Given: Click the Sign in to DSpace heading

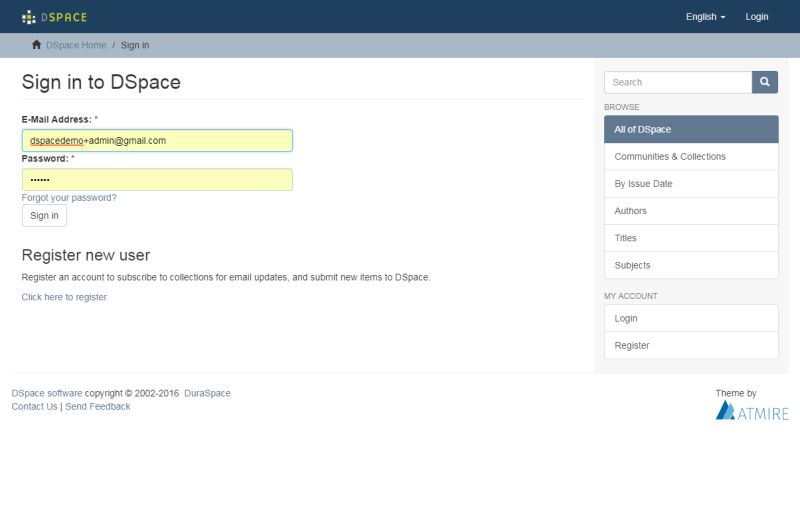Looking at the screenshot, I should tap(101, 82).
